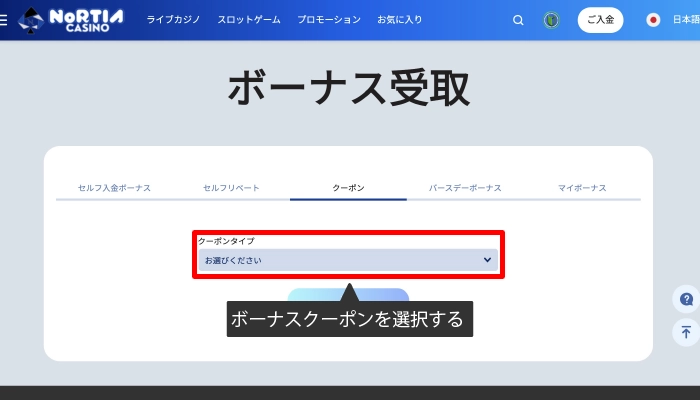Go to スロットゲーム in the navigation
Viewport: 700px width, 400px height.
point(248,20)
